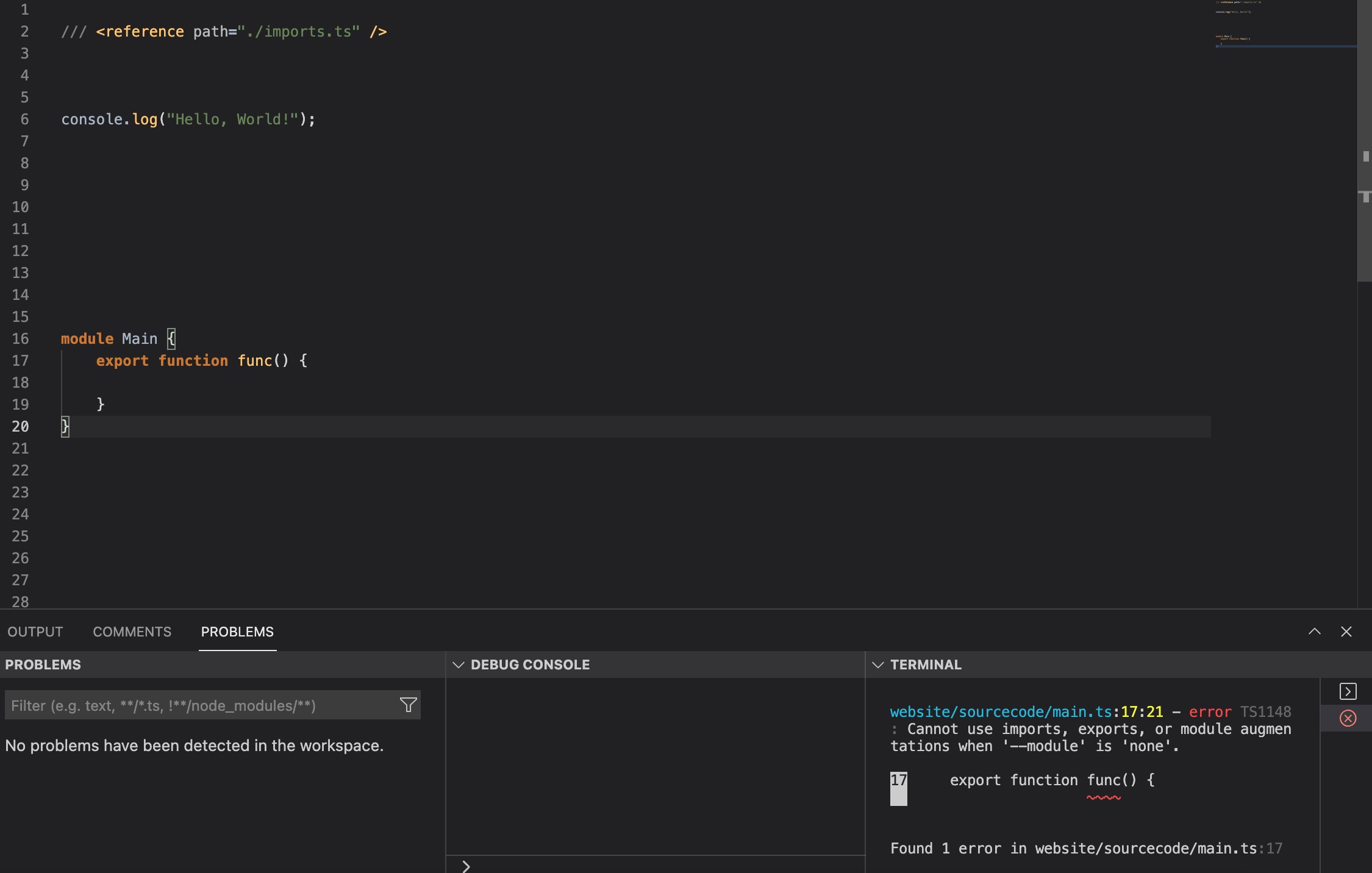Viewport: 1372px width, 873px height.
Task: Click line number 20 in the gutter
Action: pos(20,426)
